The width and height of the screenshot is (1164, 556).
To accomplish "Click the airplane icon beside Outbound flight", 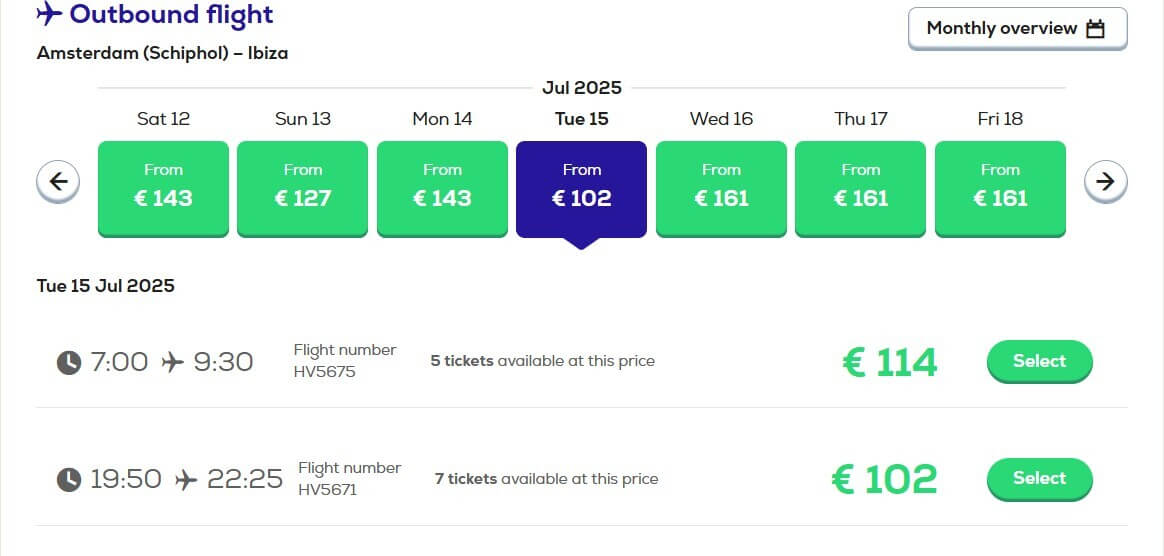I will click(x=49, y=13).
